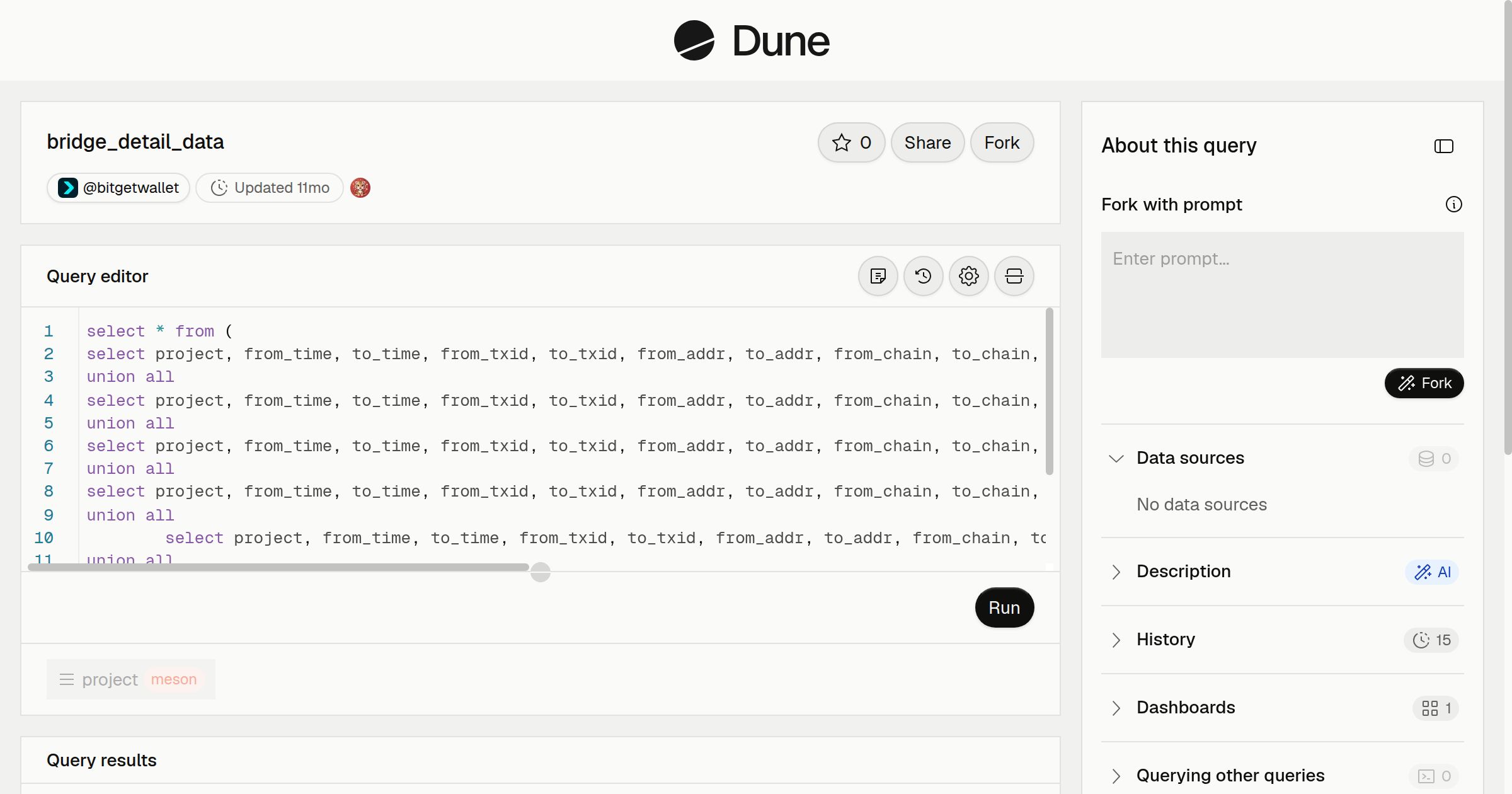Click 'union all' on line 3
Screen dimensions: 1512x794
(130, 377)
